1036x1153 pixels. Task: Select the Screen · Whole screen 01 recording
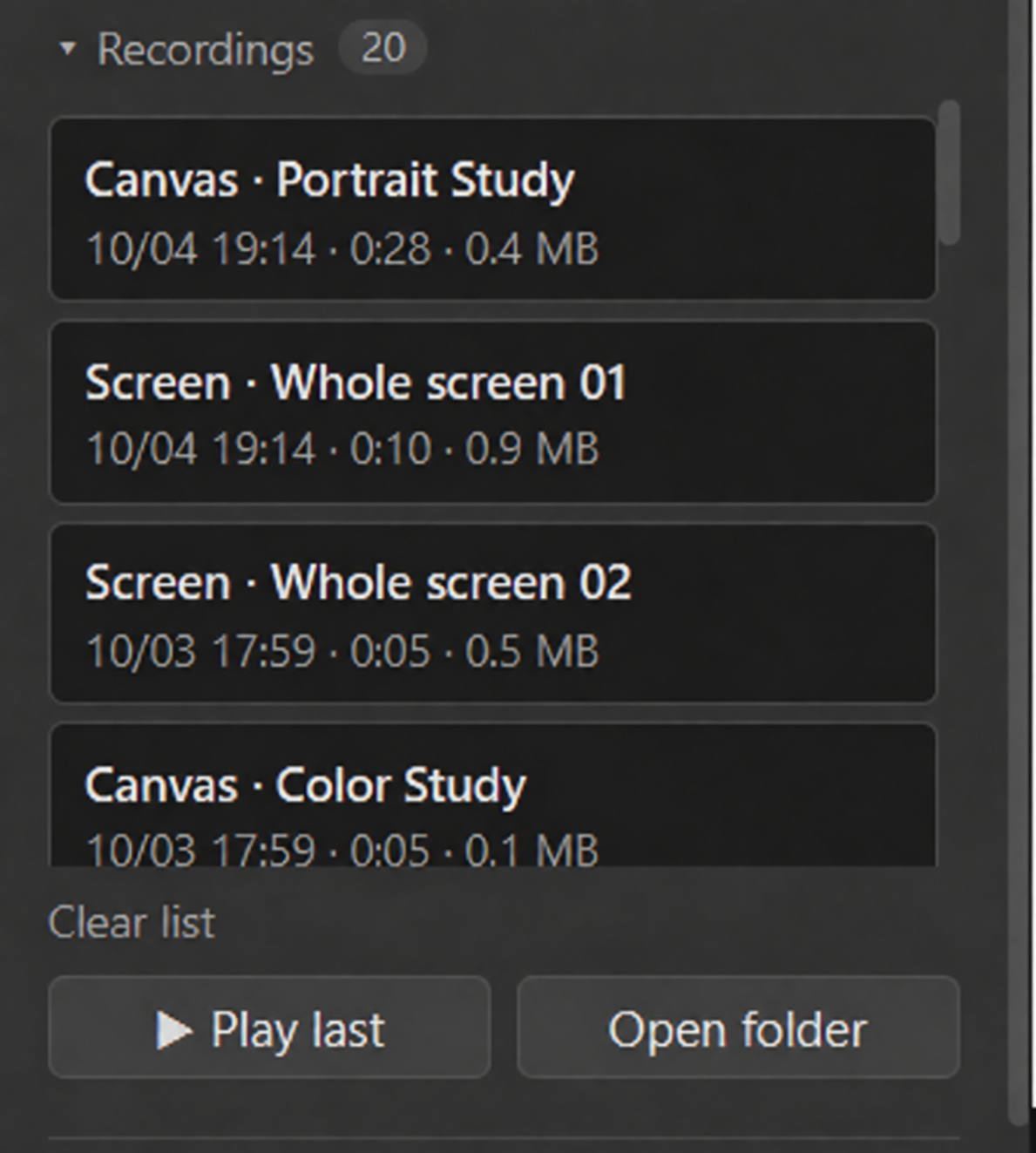click(x=493, y=412)
